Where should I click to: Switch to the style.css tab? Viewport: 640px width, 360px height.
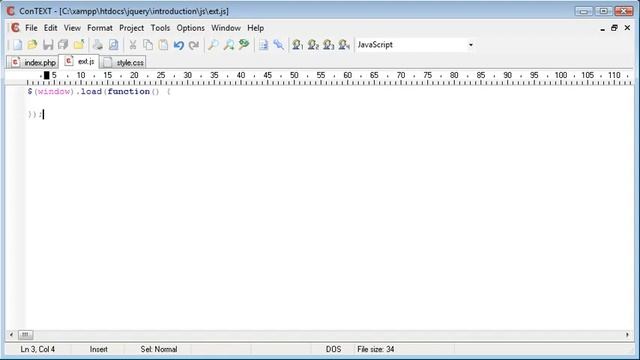click(124, 62)
